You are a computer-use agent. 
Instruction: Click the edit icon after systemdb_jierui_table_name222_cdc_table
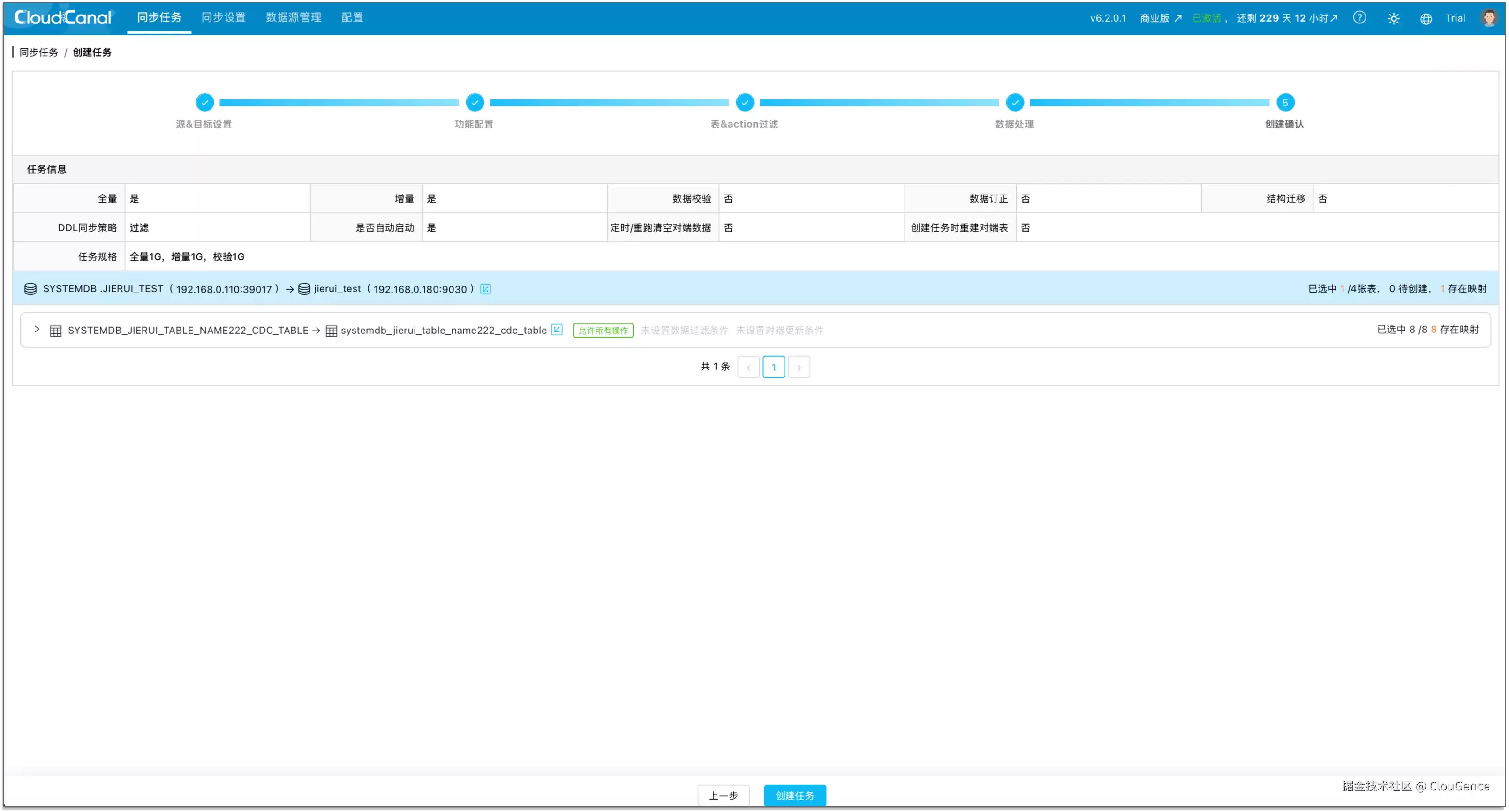pyautogui.click(x=557, y=330)
